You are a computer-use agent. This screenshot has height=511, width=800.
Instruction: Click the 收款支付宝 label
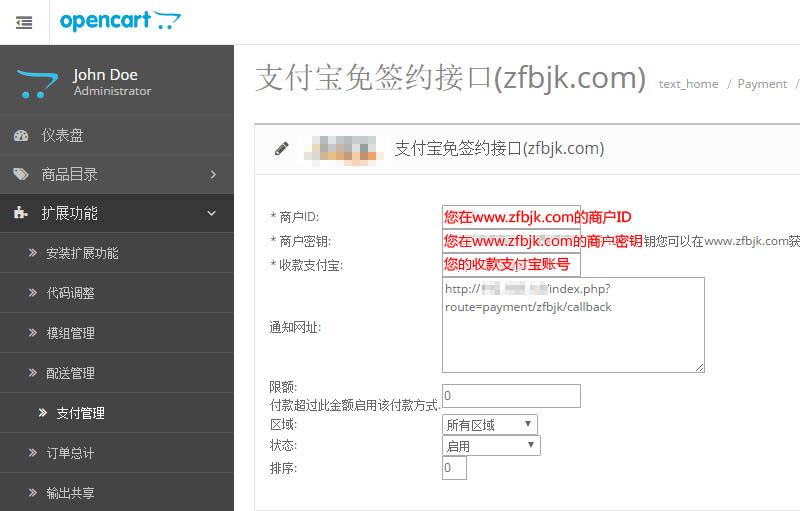[x=307, y=265]
